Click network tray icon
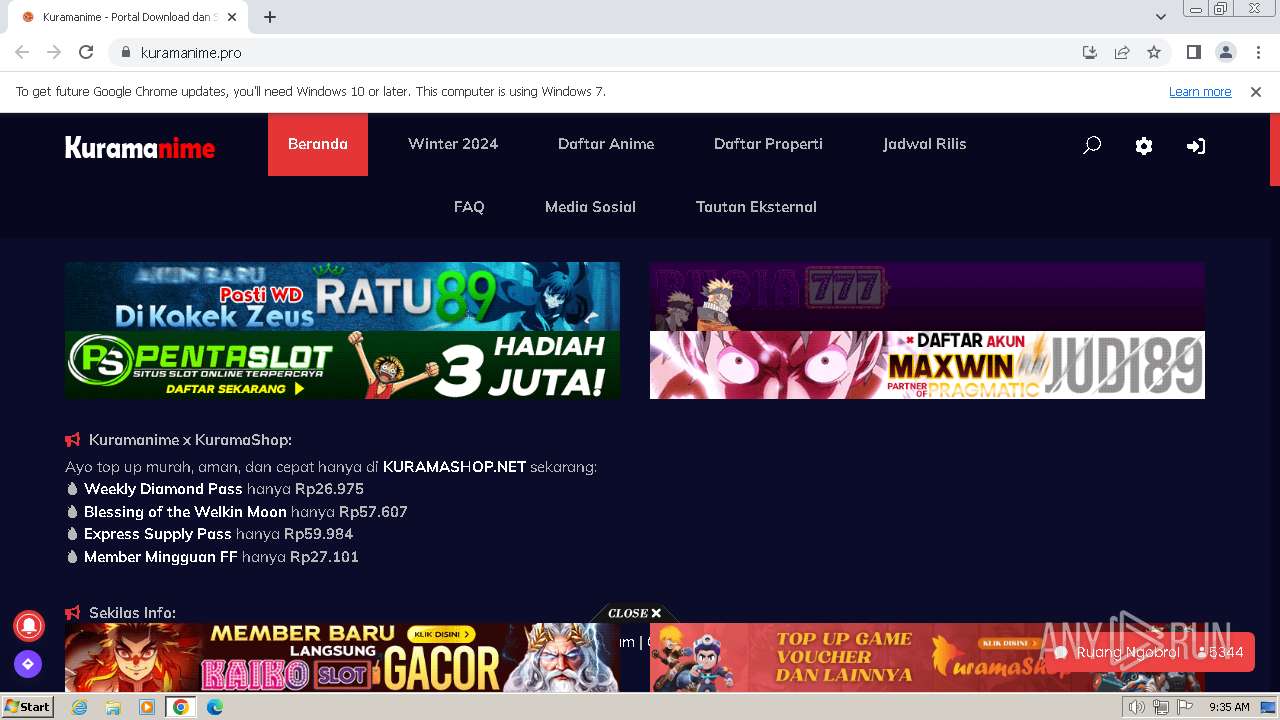This screenshot has height=720, width=1280. pyautogui.click(x=1161, y=707)
